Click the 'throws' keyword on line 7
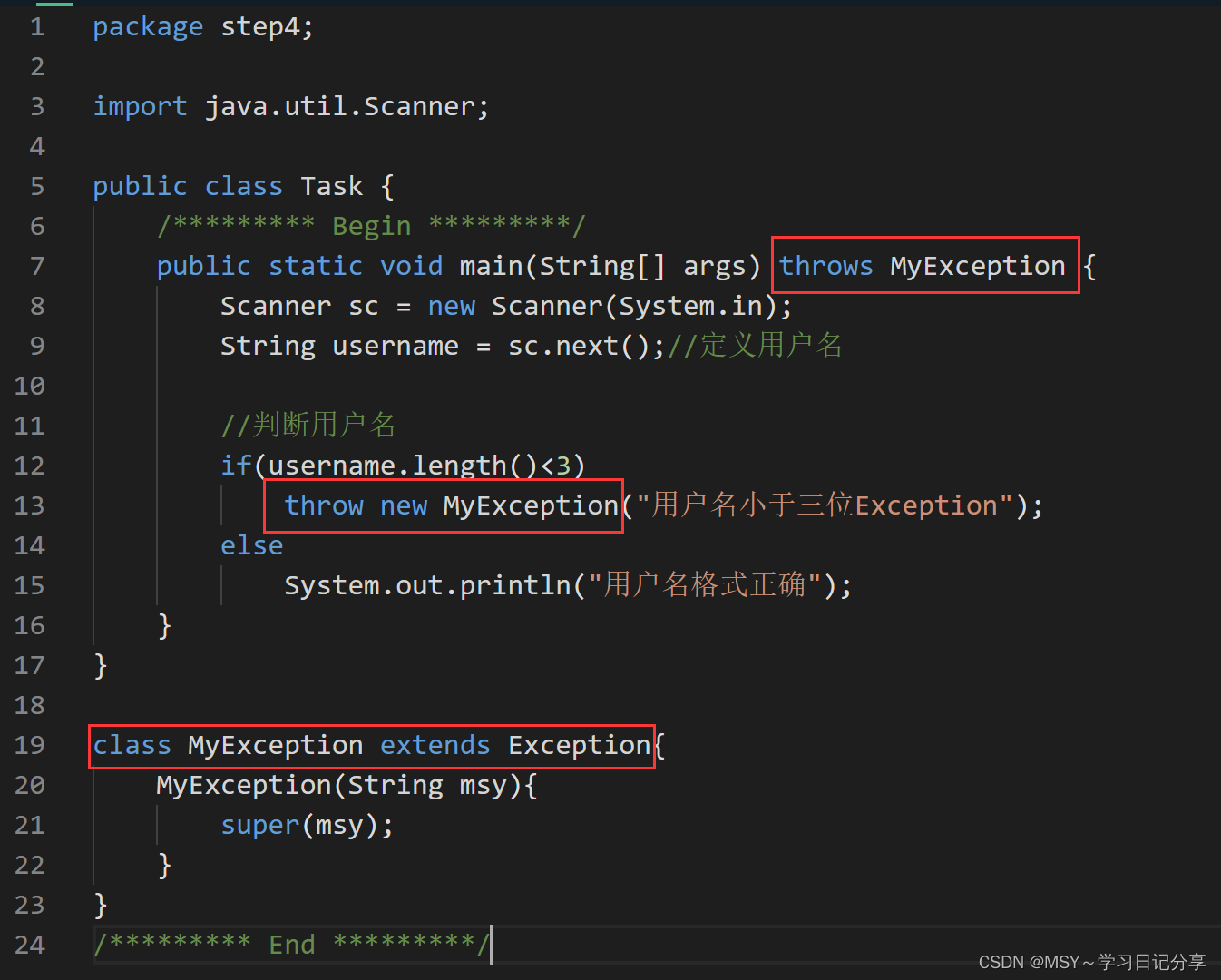1221x980 pixels. point(825,266)
